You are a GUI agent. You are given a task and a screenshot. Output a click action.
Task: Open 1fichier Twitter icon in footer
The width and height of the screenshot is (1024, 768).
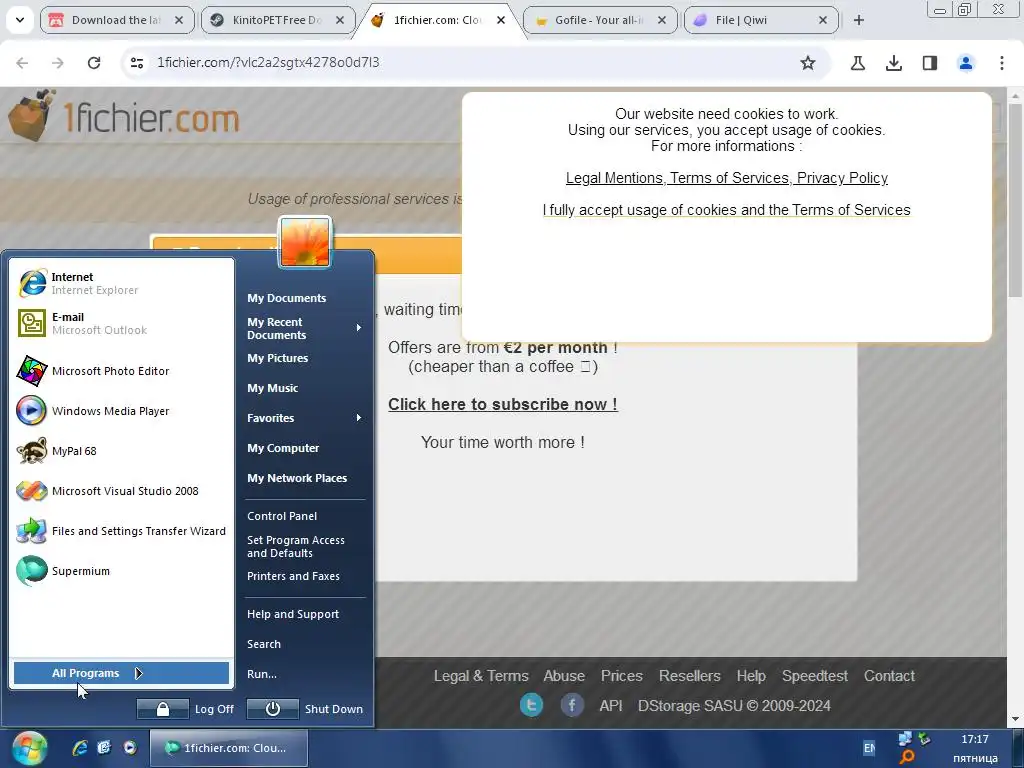531,705
